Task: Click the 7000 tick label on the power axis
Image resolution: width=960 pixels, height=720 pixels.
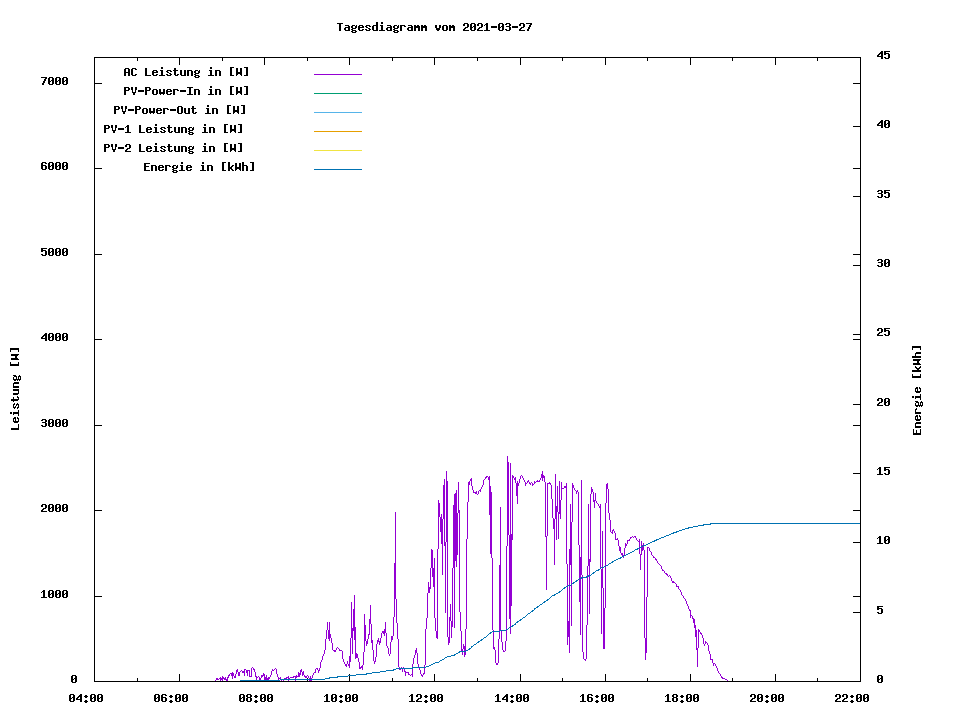Action: tap(53, 82)
